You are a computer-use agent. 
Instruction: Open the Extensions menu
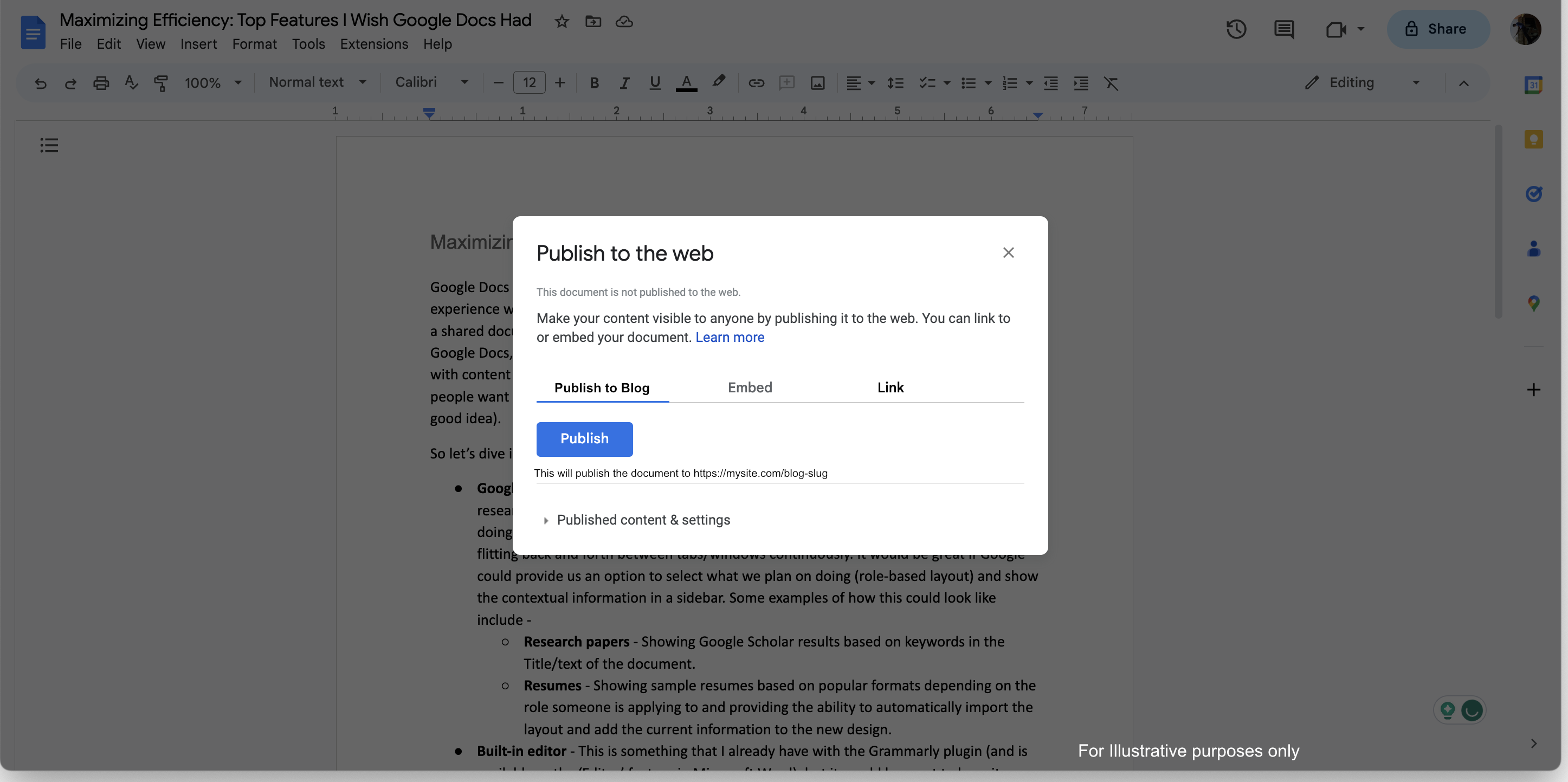374,44
